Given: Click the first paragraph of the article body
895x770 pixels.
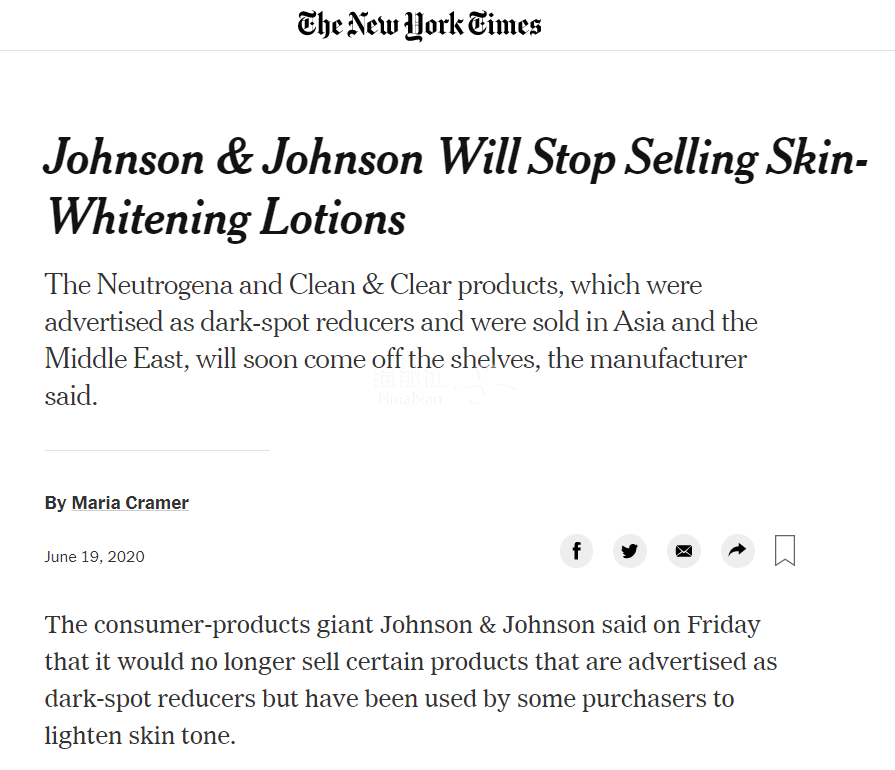Looking at the screenshot, I should pos(410,680).
